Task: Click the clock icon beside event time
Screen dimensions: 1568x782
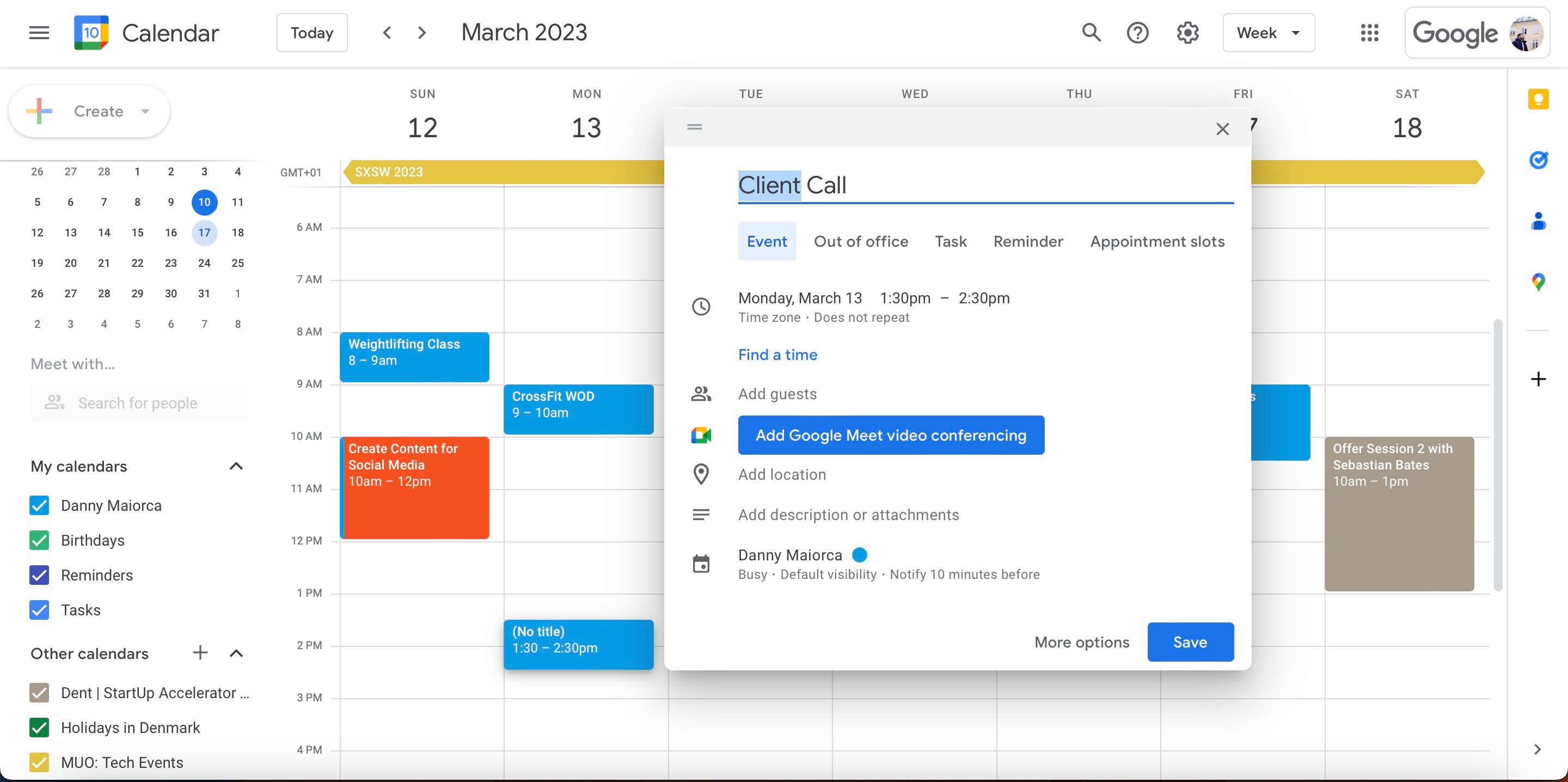Action: (x=701, y=307)
